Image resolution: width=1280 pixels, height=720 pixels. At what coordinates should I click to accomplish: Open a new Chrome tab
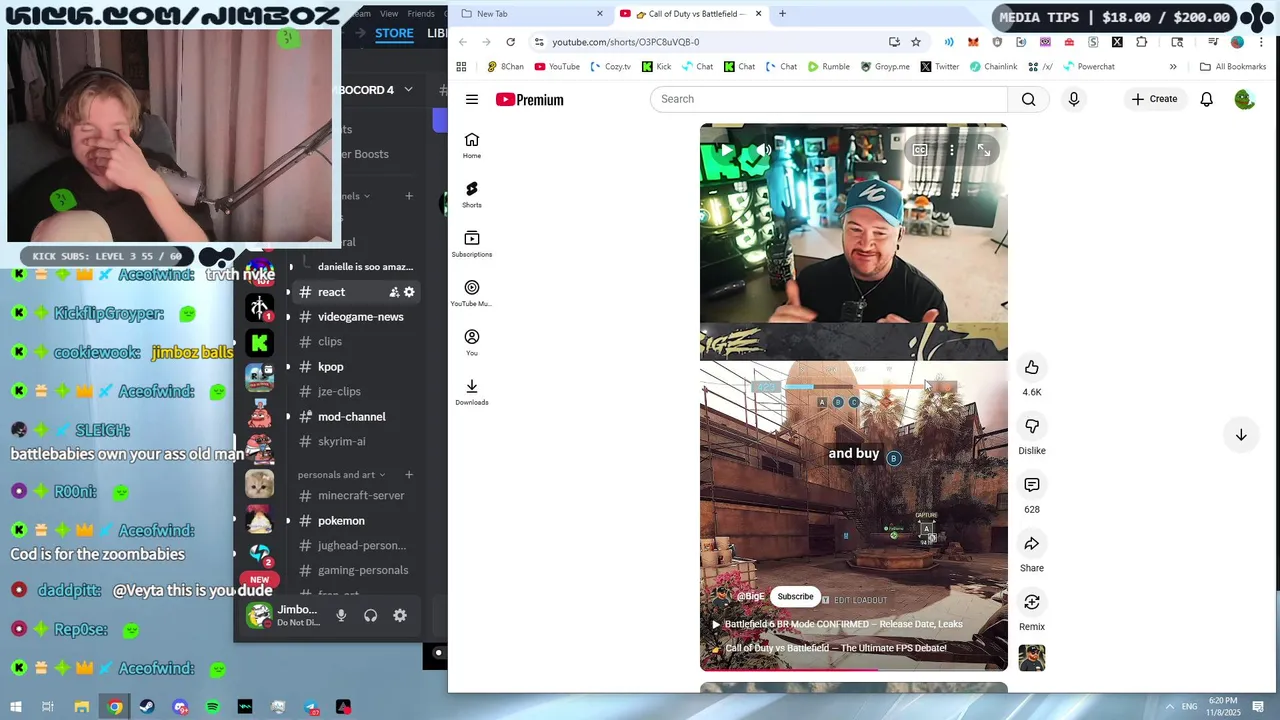782,14
